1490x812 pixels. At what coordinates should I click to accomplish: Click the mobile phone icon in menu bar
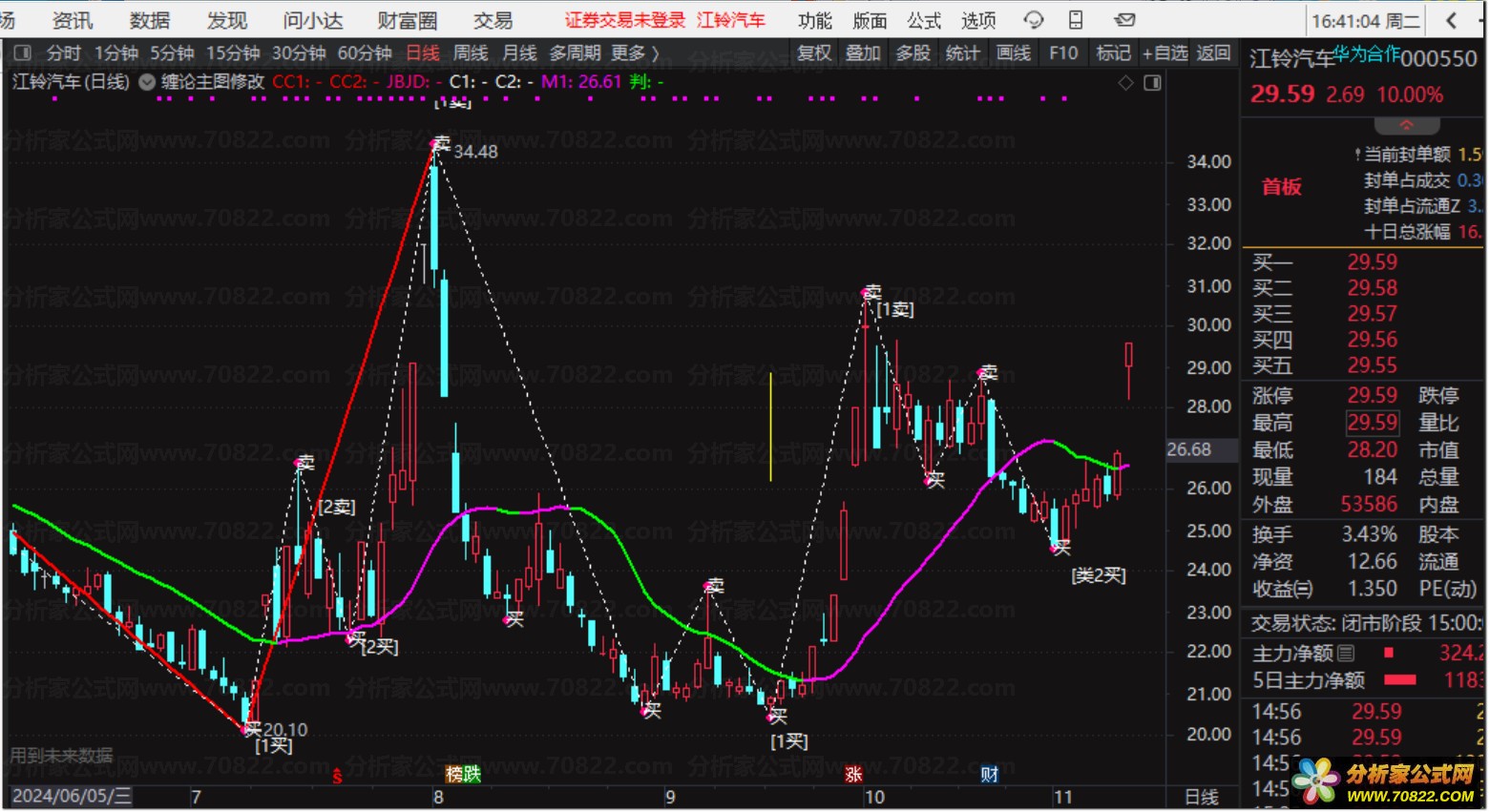(x=1076, y=20)
